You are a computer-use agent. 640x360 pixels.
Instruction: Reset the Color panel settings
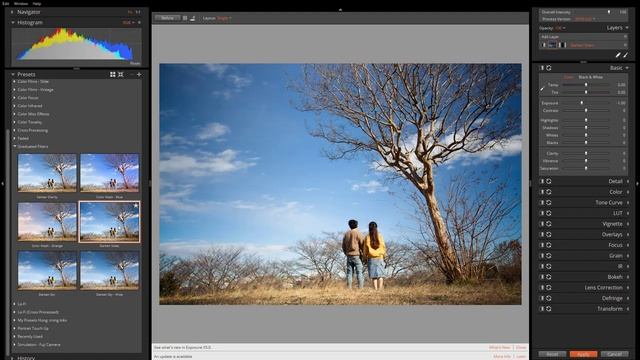tap(549, 192)
